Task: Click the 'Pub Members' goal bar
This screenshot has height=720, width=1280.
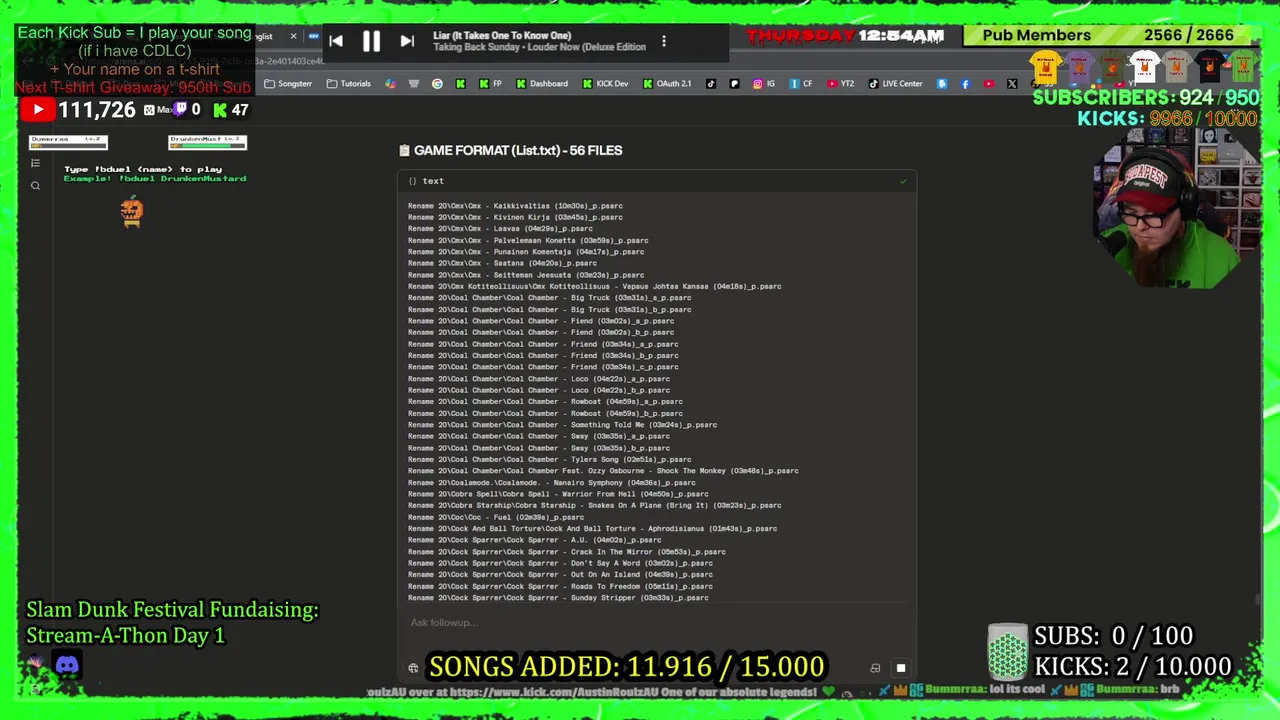Action: point(1112,35)
